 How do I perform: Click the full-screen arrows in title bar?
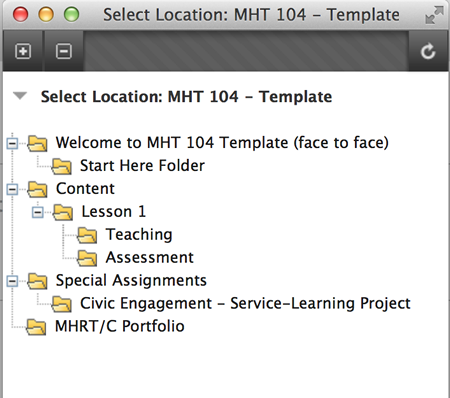(x=434, y=15)
